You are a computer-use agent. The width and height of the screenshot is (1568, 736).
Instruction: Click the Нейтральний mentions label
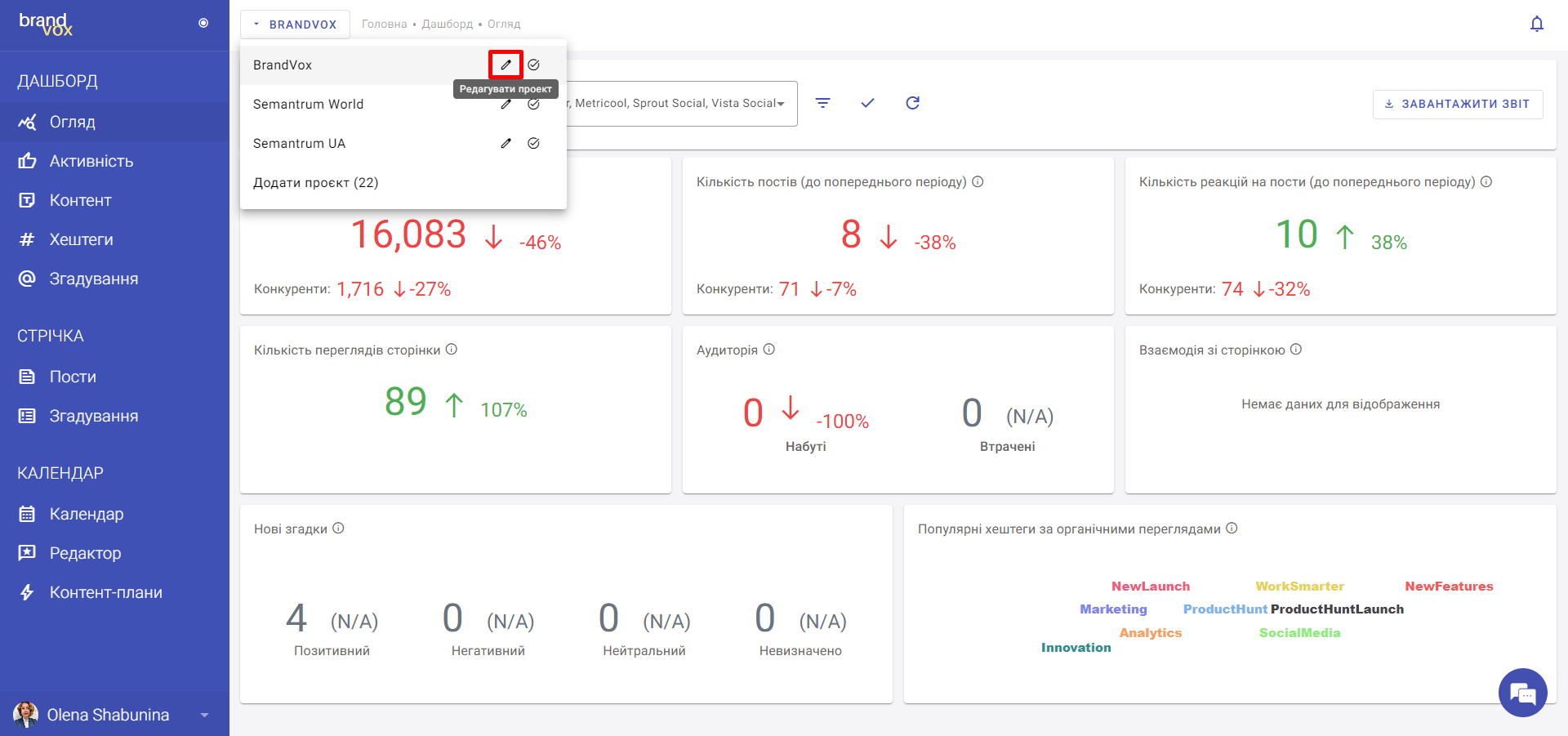[644, 651]
